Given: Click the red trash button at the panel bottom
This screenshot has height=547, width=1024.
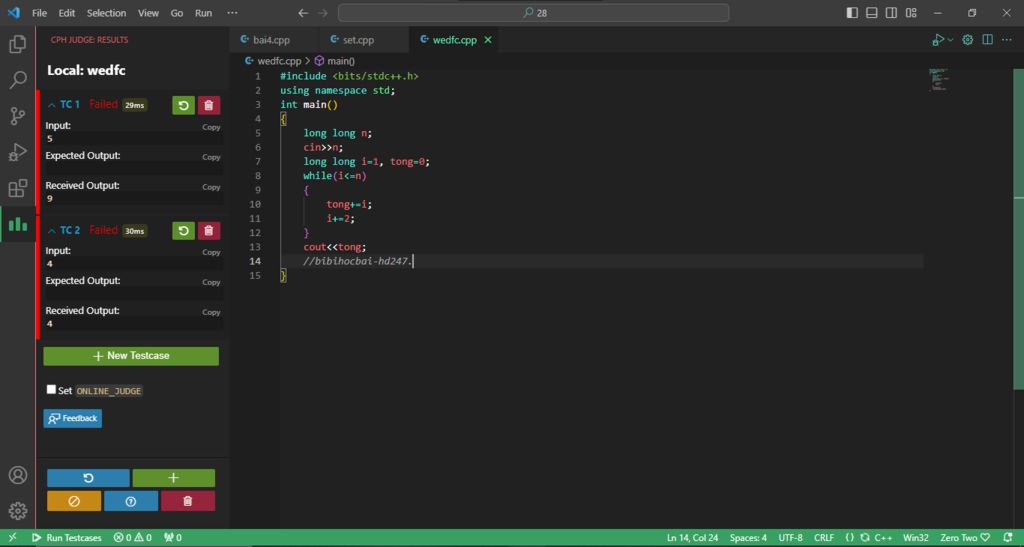Looking at the screenshot, I should (187, 501).
